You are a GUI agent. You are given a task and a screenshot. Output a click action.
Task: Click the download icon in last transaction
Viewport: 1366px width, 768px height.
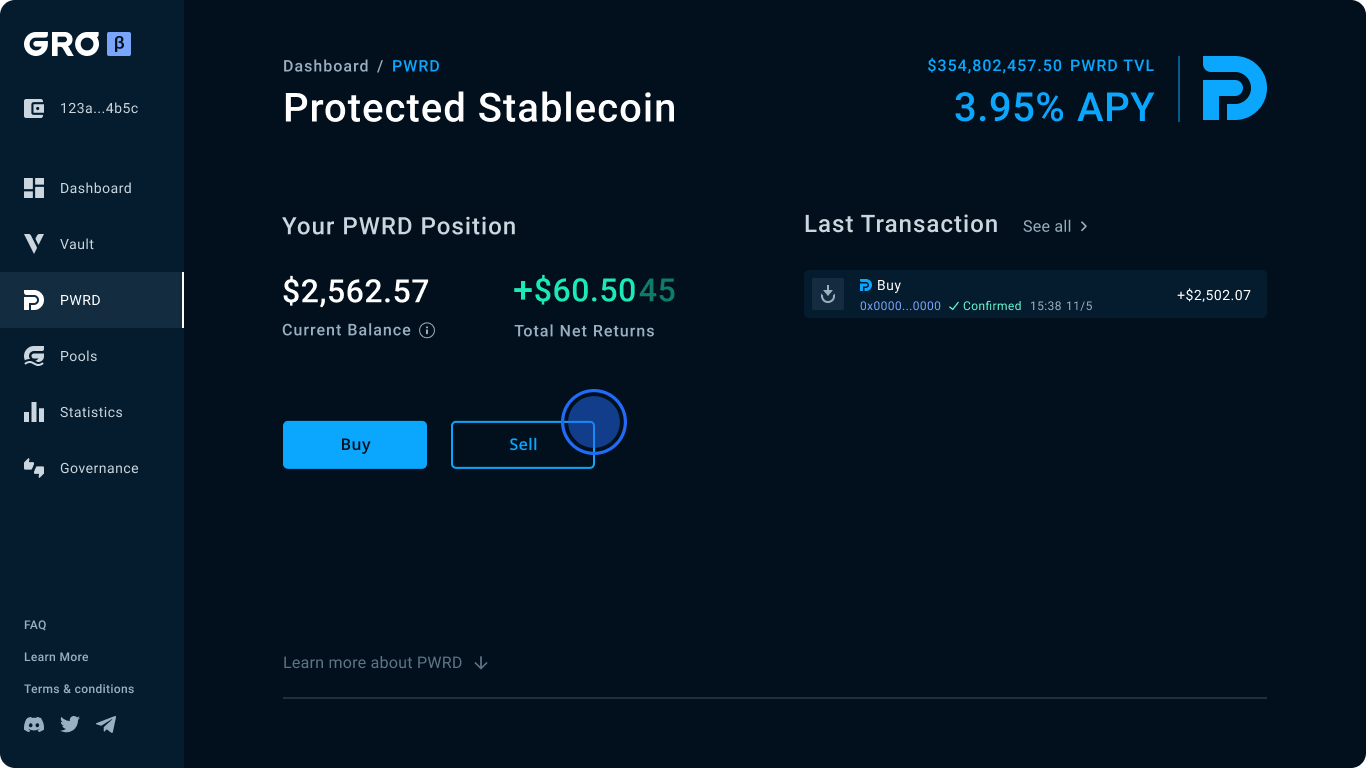tap(828, 294)
